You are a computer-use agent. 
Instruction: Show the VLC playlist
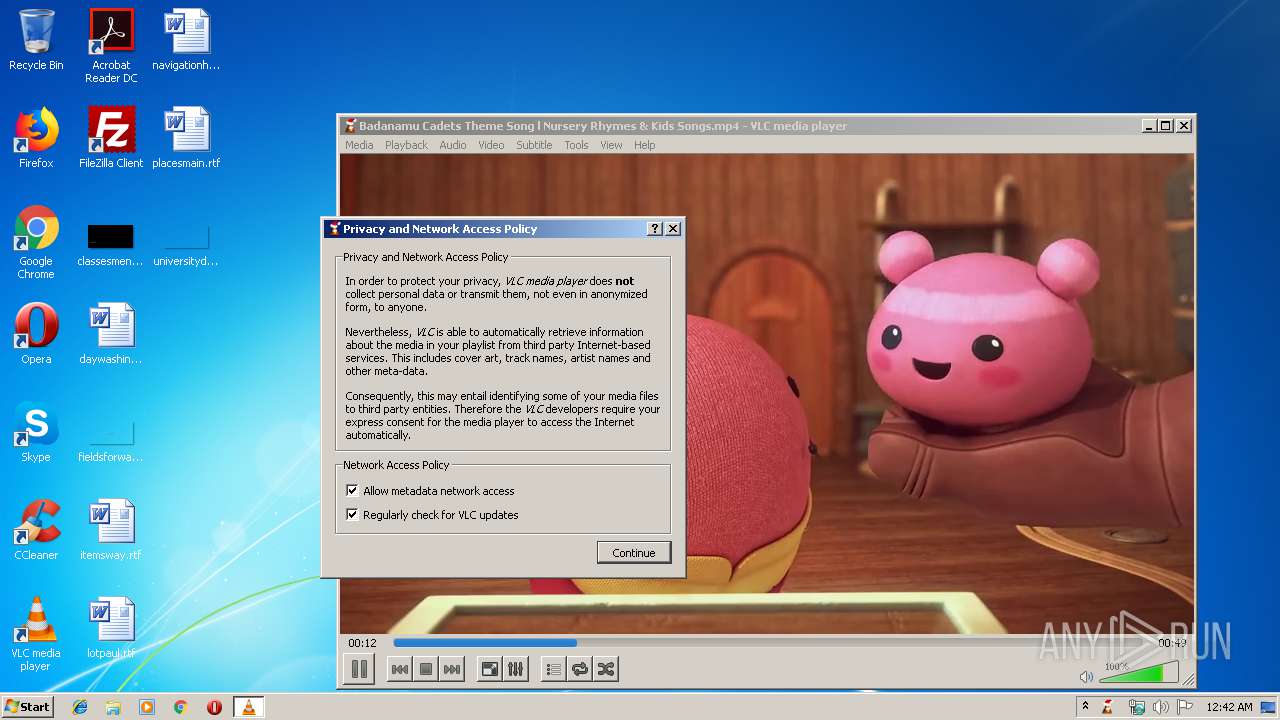(554, 670)
